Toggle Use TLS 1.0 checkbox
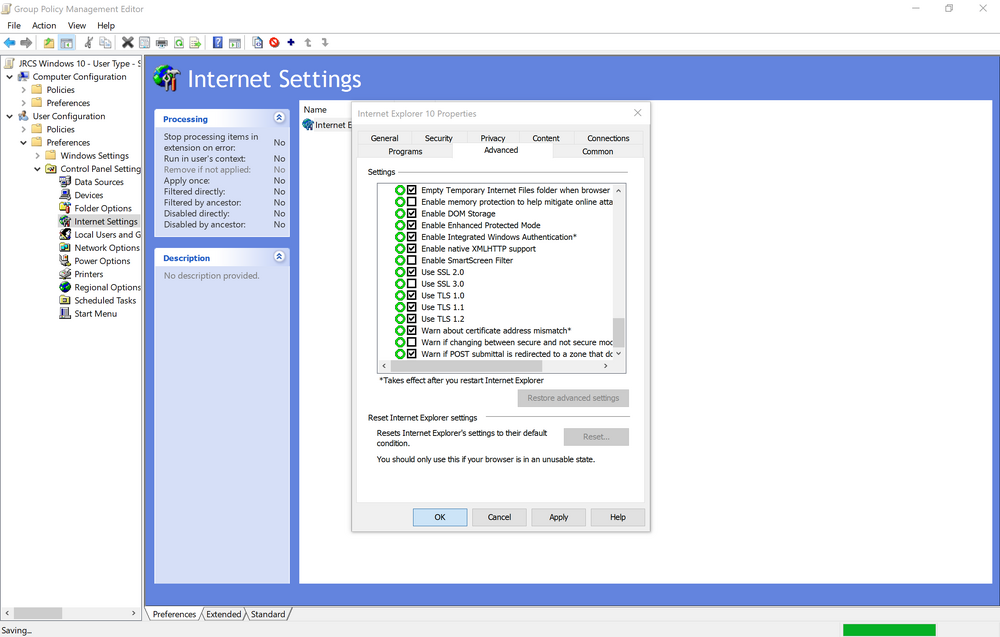 (412, 295)
